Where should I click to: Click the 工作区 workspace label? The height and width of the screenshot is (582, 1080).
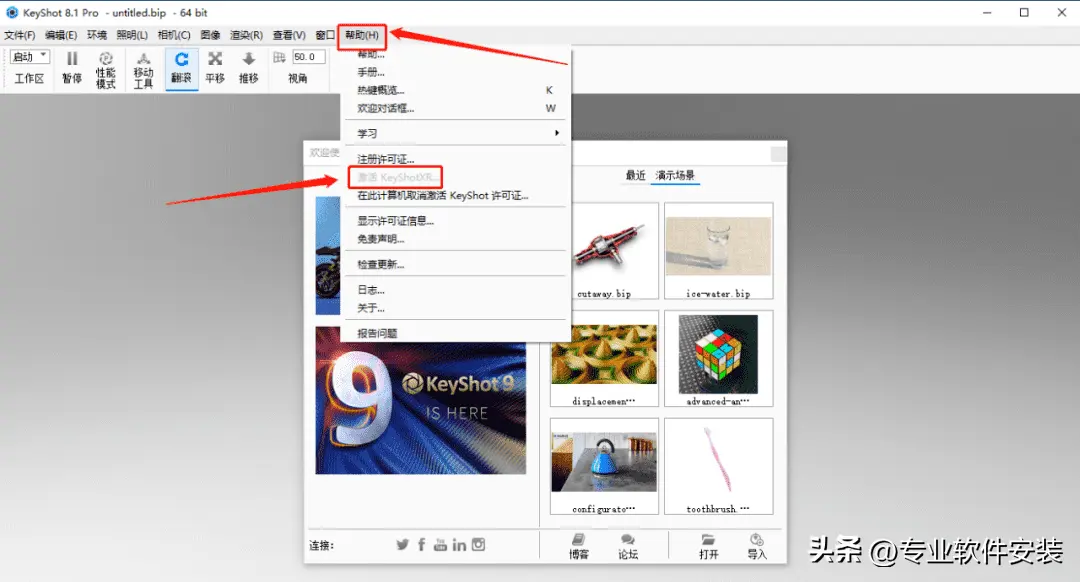click(30, 79)
